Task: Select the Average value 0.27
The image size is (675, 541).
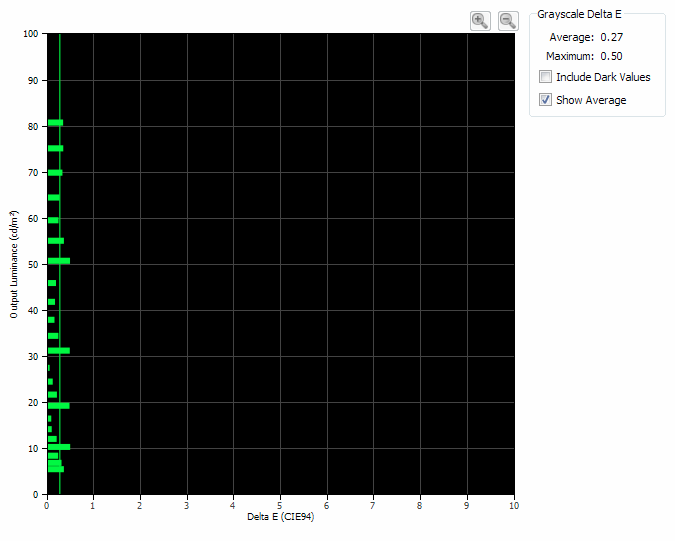Action: coord(611,37)
